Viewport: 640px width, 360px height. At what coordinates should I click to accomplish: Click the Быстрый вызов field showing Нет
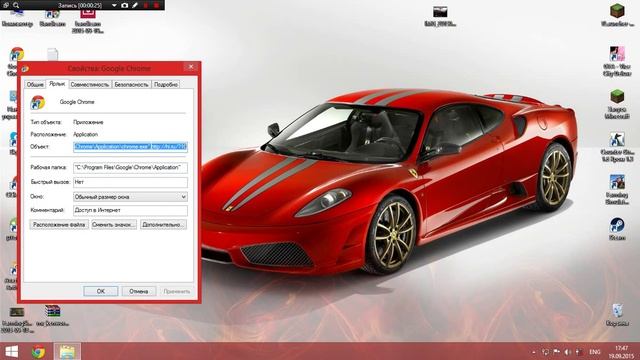(130, 182)
